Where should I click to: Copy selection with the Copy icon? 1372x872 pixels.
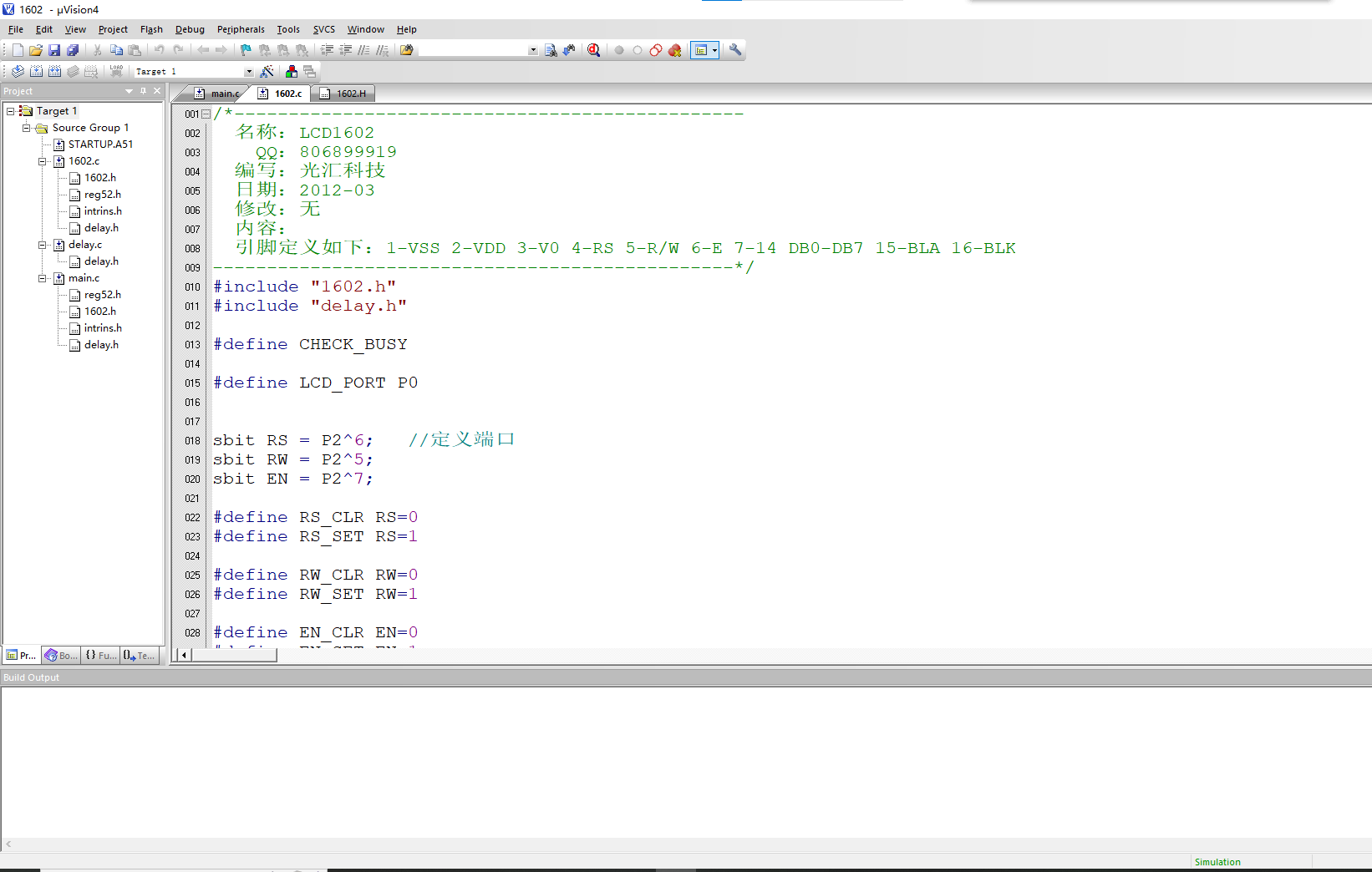pos(116,50)
